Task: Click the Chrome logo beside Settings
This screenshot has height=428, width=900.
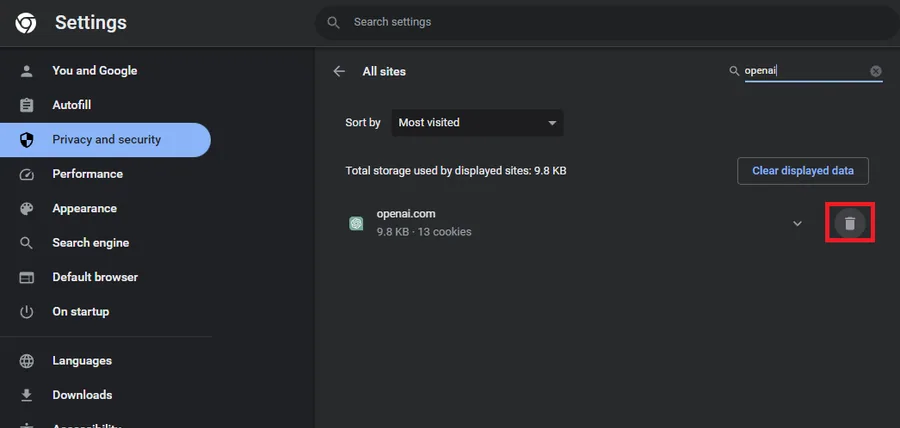Action: pos(26,23)
